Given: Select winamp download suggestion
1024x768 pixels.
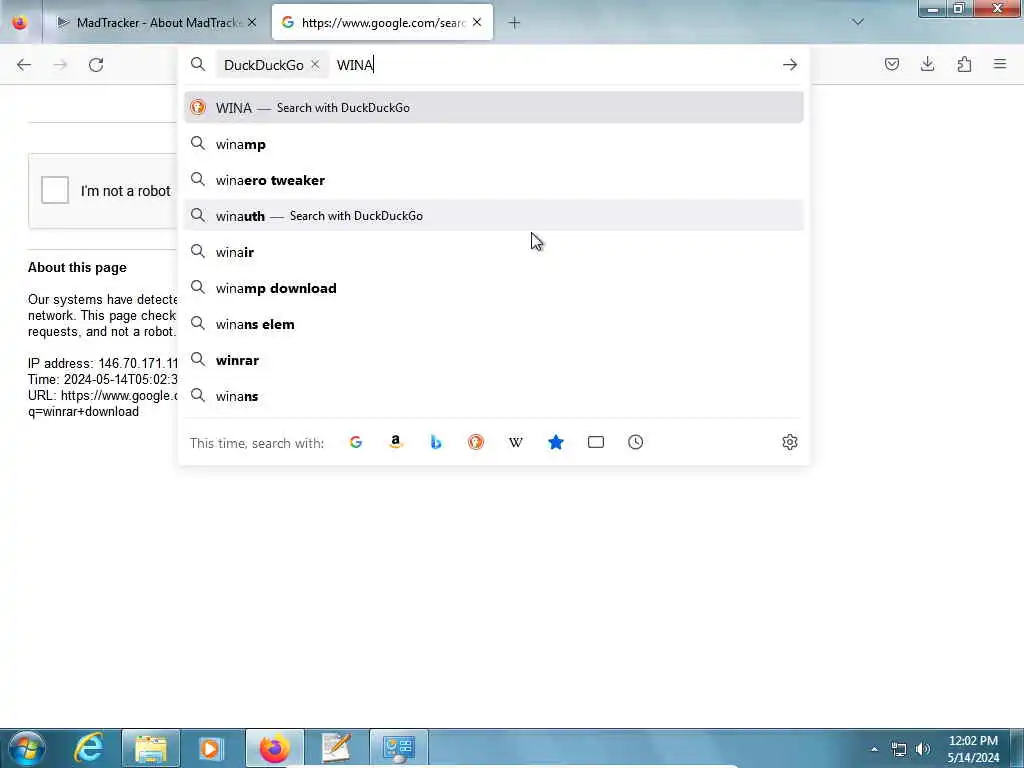Looking at the screenshot, I should (493, 288).
